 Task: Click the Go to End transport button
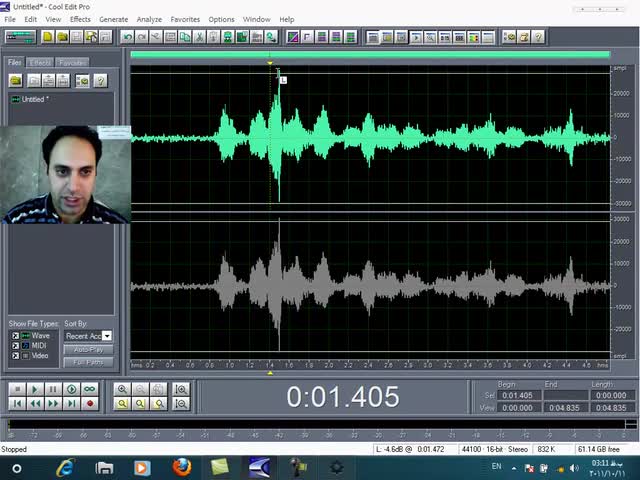click(x=71, y=404)
